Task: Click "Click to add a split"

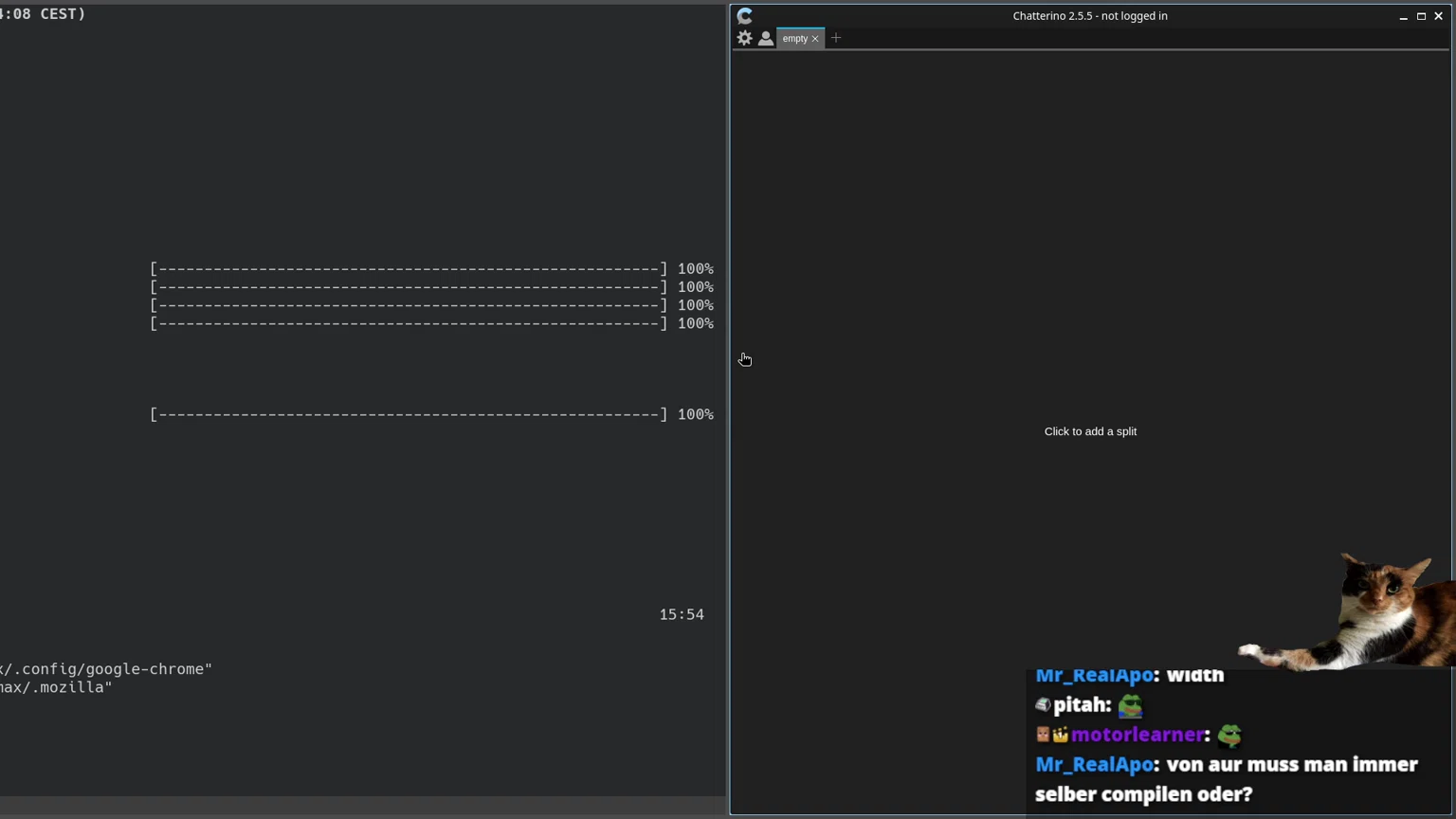Action: click(x=1090, y=431)
